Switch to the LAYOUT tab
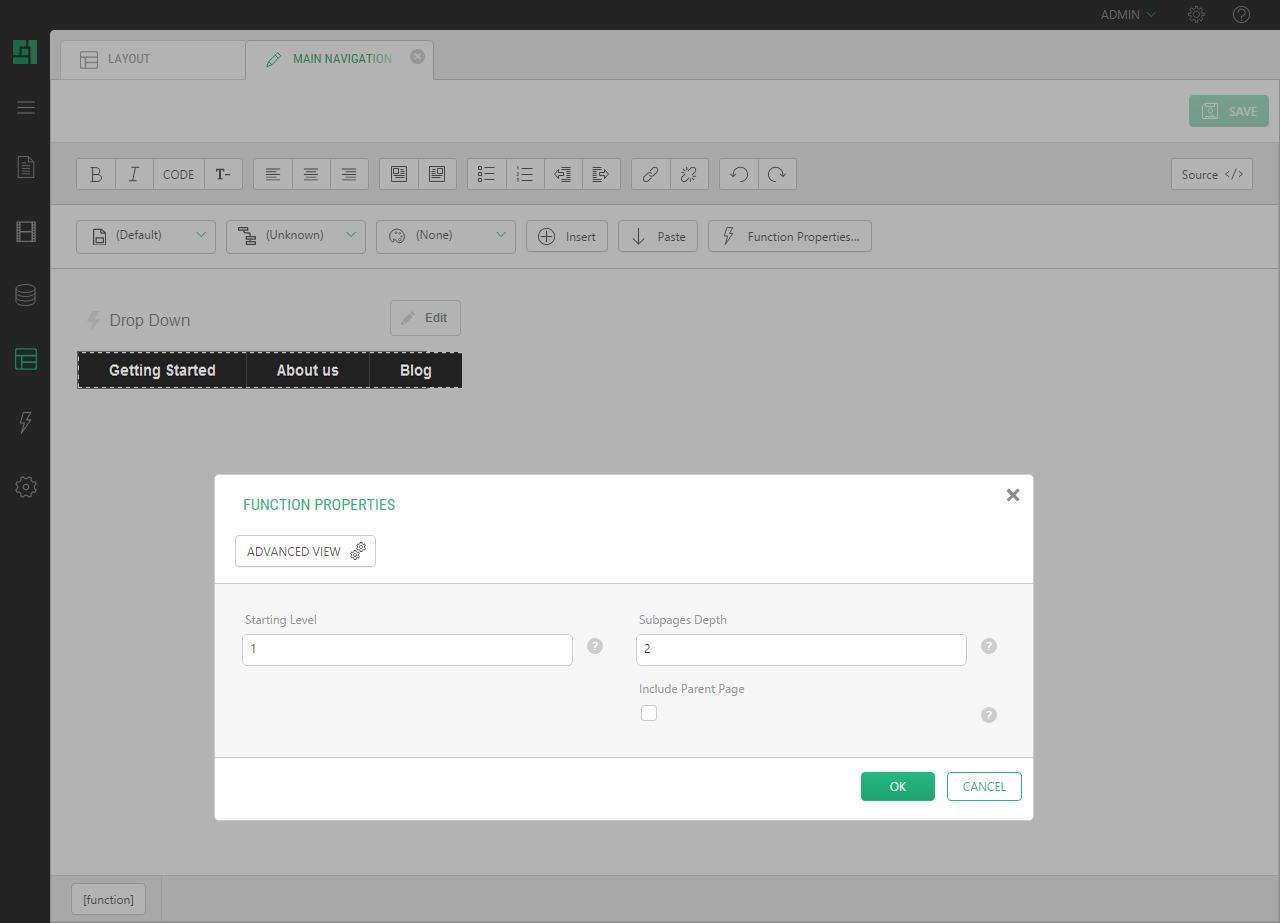 point(129,59)
